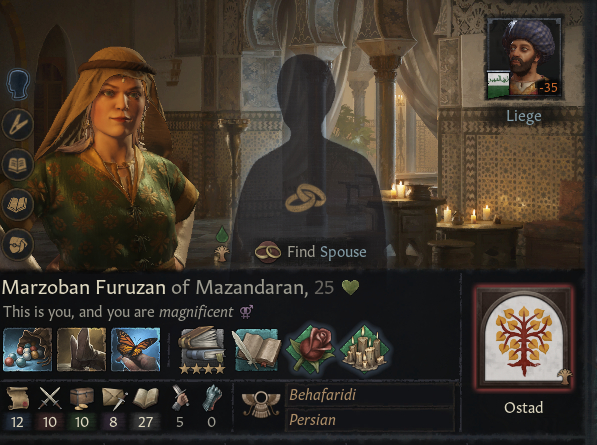Click the head silhouette sidebar icon
Screen dimensions: 597x445
pyautogui.click(x=18, y=85)
